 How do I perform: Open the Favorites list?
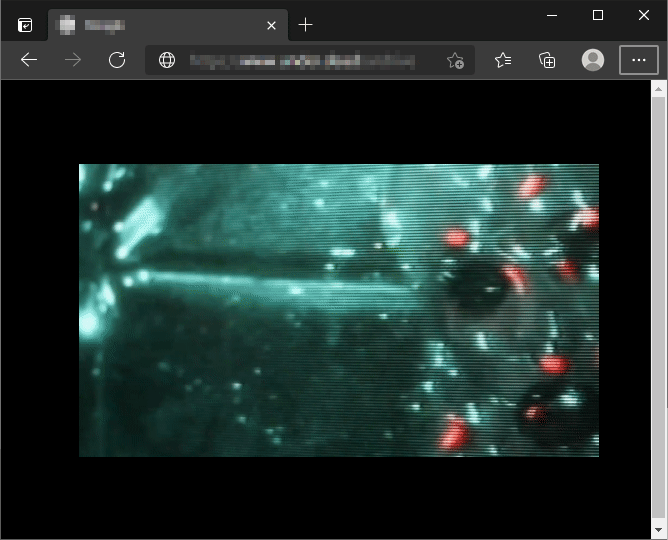coord(503,60)
